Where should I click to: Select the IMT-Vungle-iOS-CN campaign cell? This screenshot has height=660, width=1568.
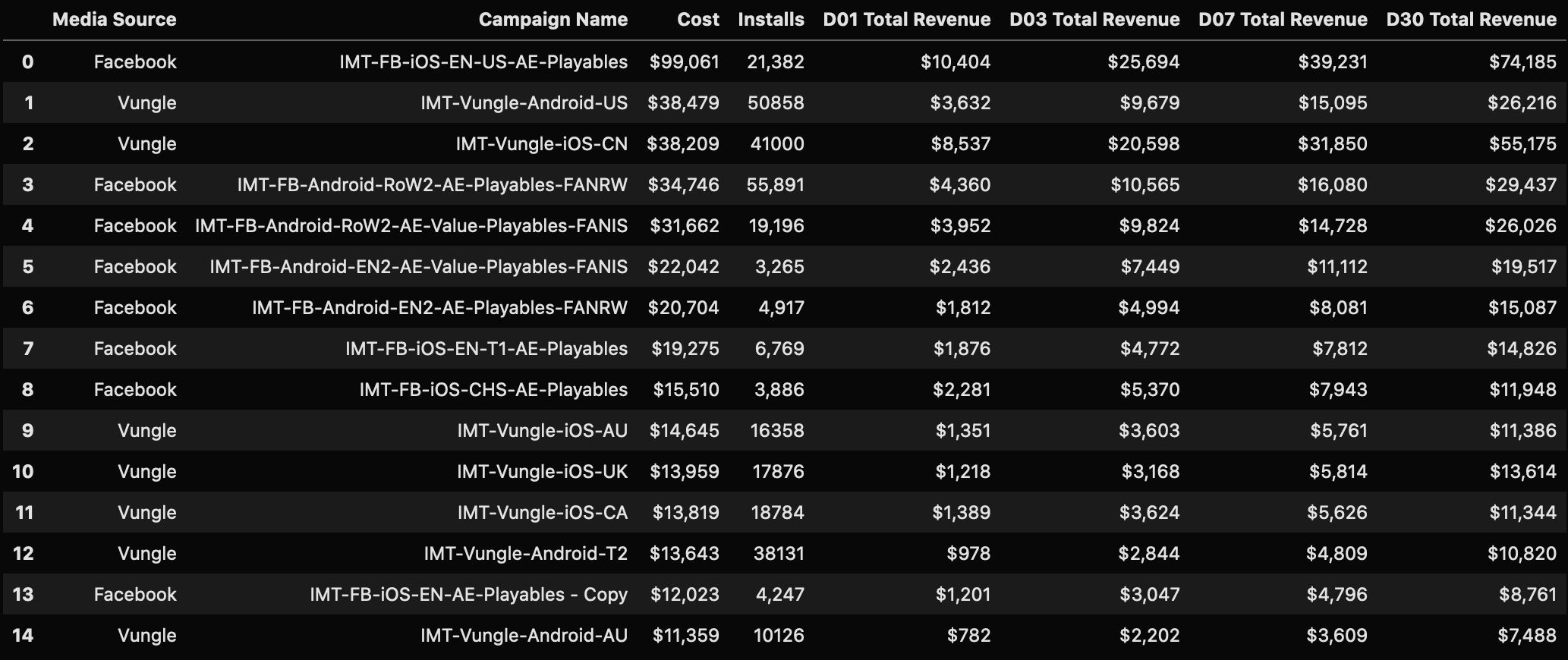pyautogui.click(x=541, y=144)
